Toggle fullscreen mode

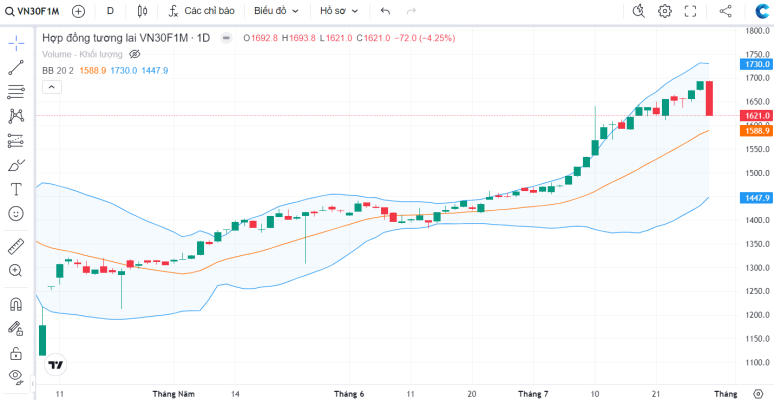[x=690, y=11]
